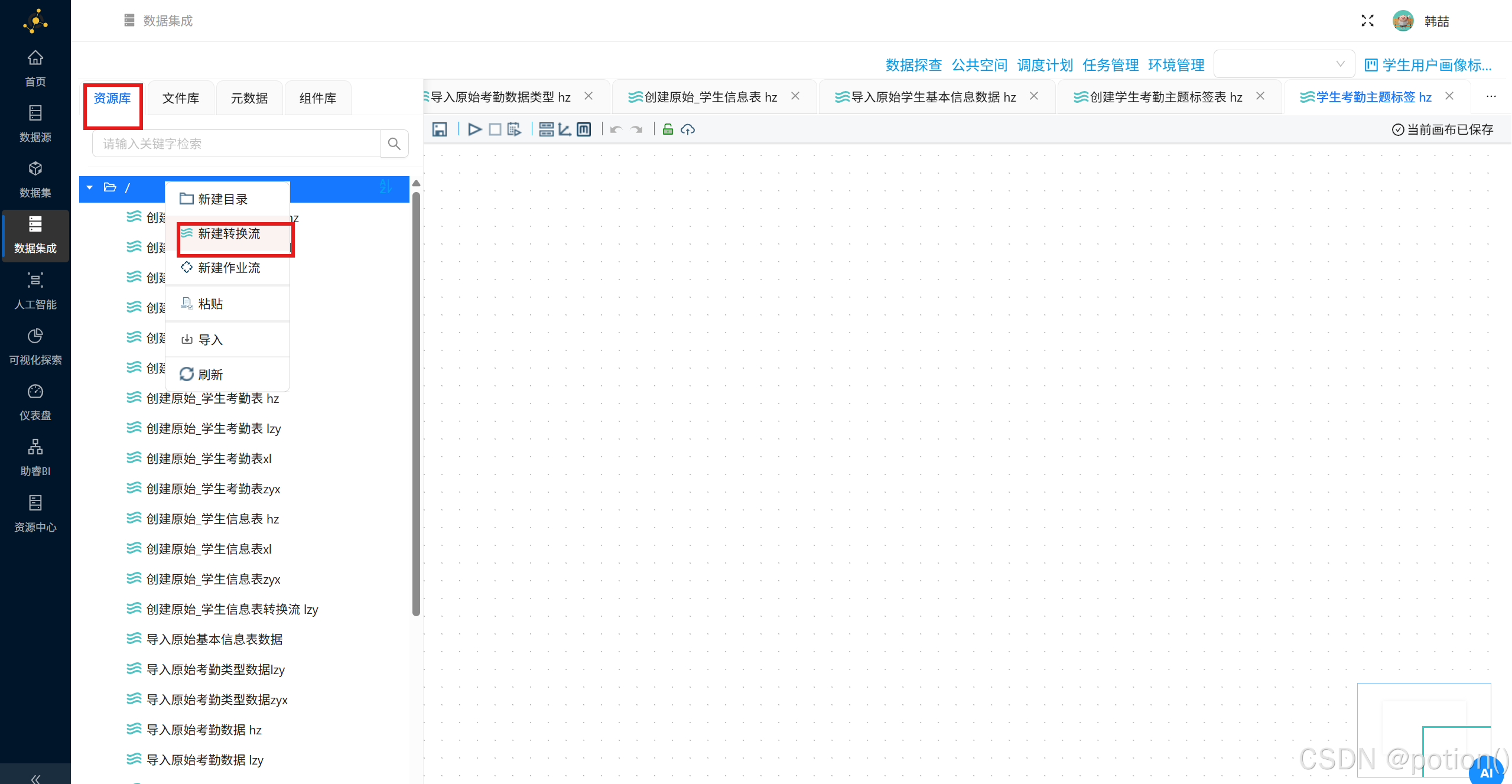Viewport: 1512px width, 784px height.
Task: Open 导入原始基本信息表数据 tree item
Action: click(214, 639)
